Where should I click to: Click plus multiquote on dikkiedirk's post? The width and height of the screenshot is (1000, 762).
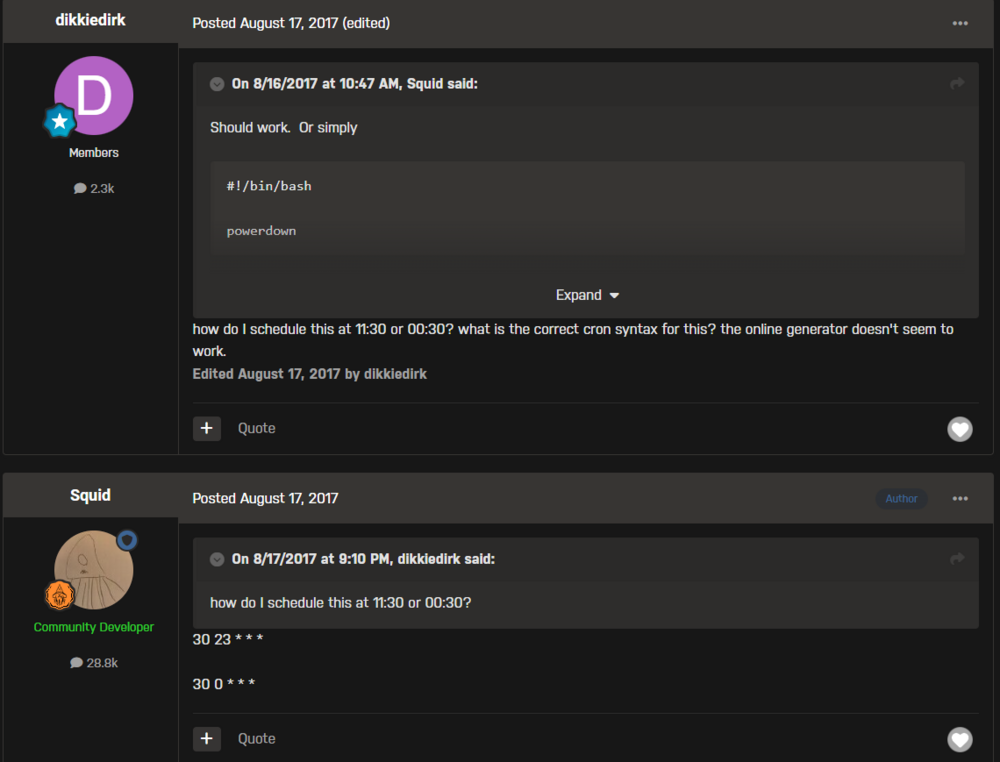[207, 429]
